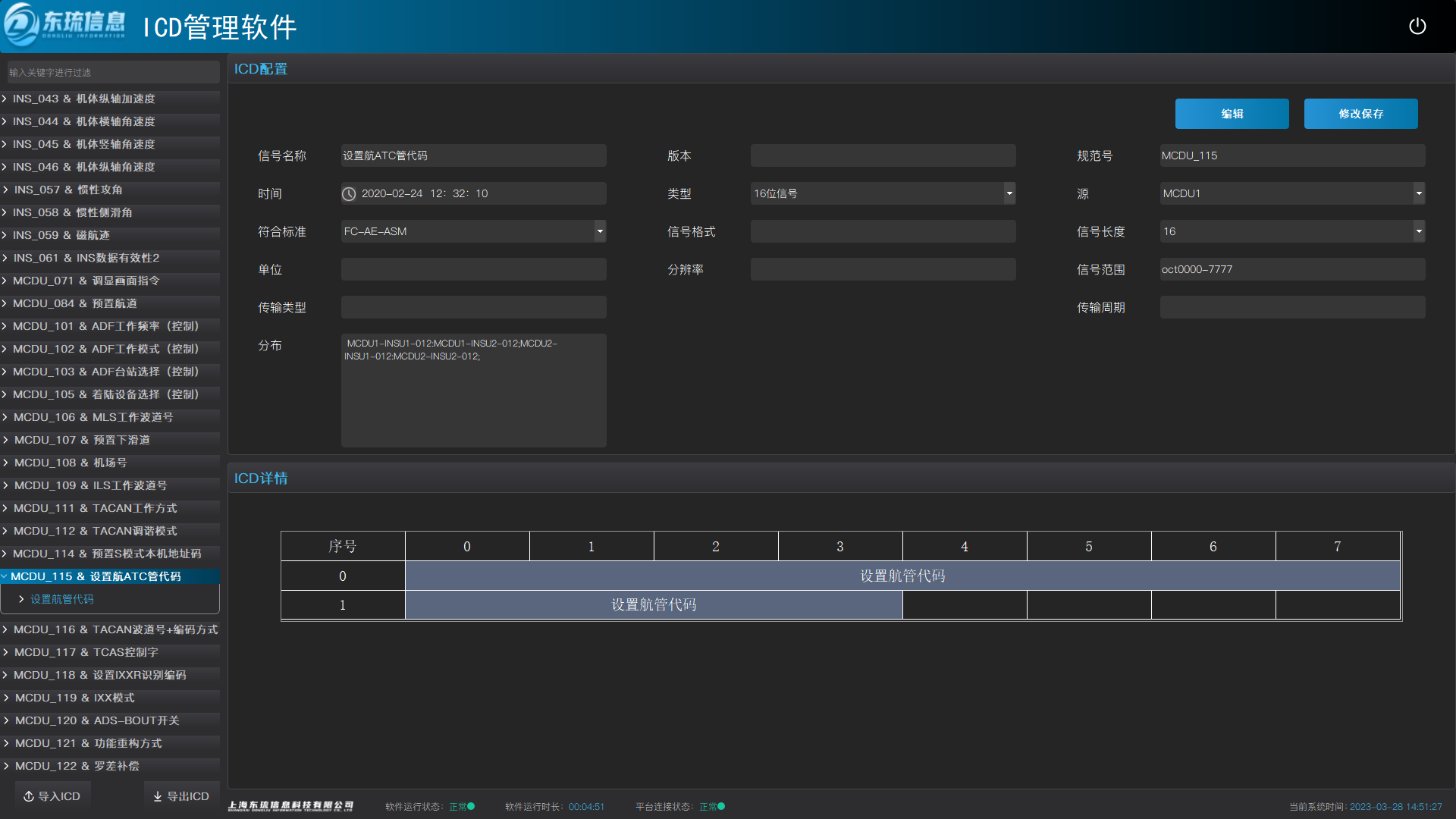Click the power icon in the header
Screen dimensions: 1456x819
click(1417, 27)
